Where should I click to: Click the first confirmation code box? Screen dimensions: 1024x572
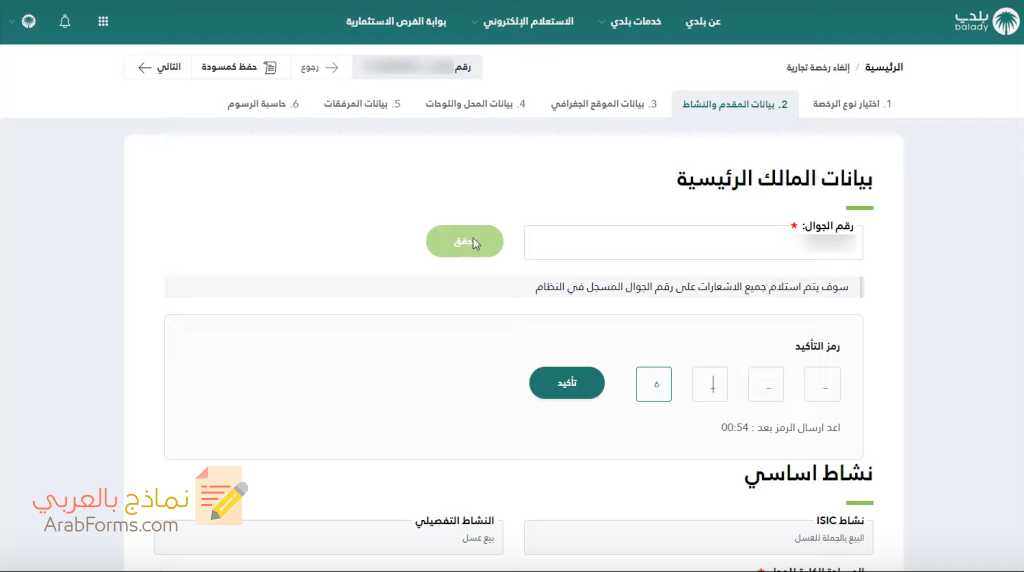click(x=822, y=384)
